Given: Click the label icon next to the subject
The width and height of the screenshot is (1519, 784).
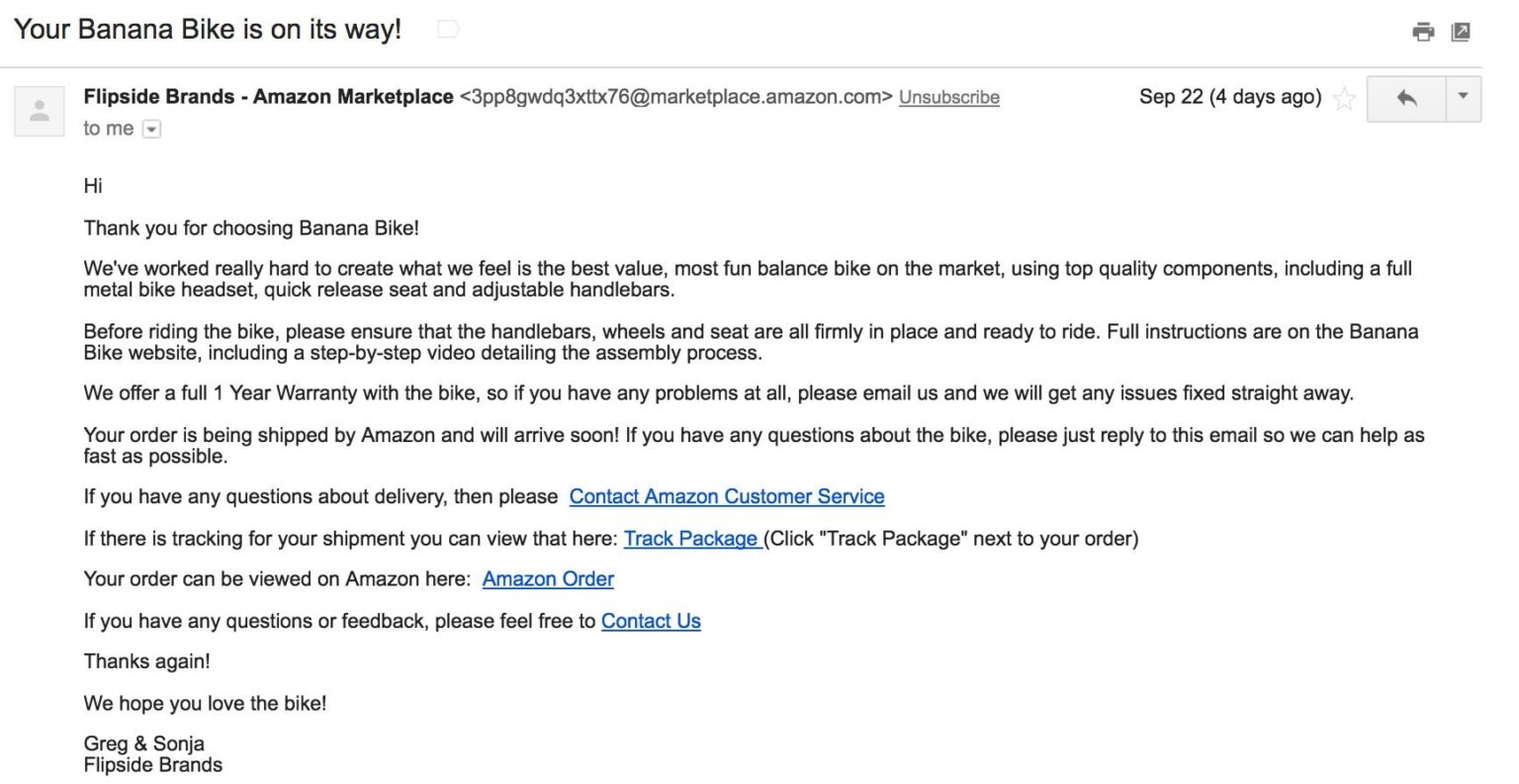Looking at the screenshot, I should coord(447,29).
